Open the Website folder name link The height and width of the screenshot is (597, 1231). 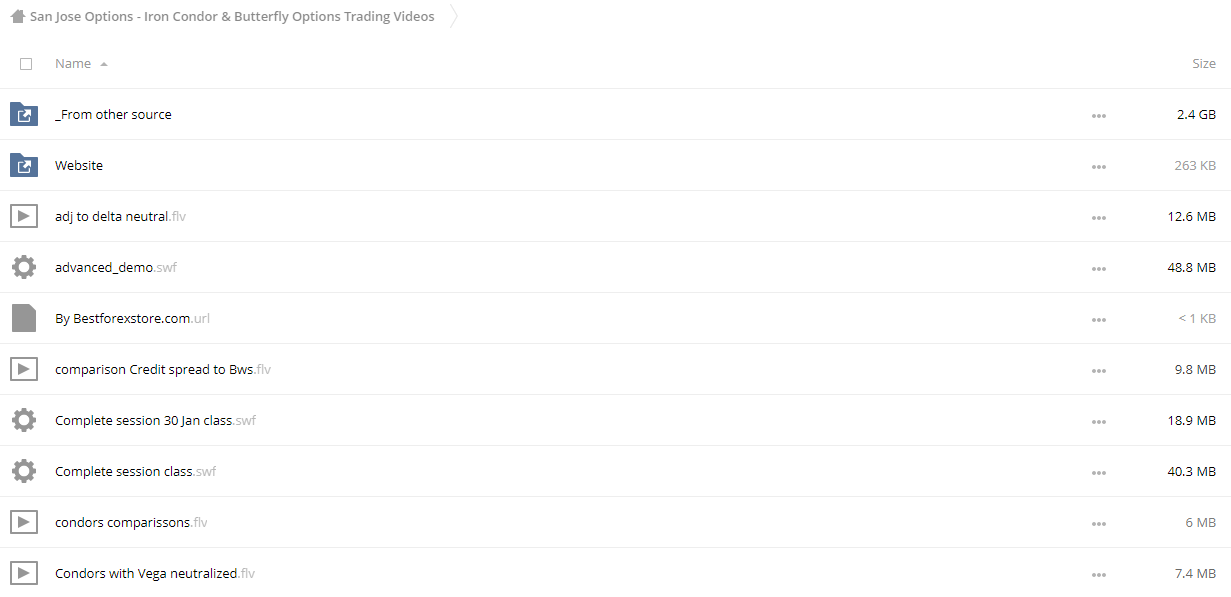79,165
